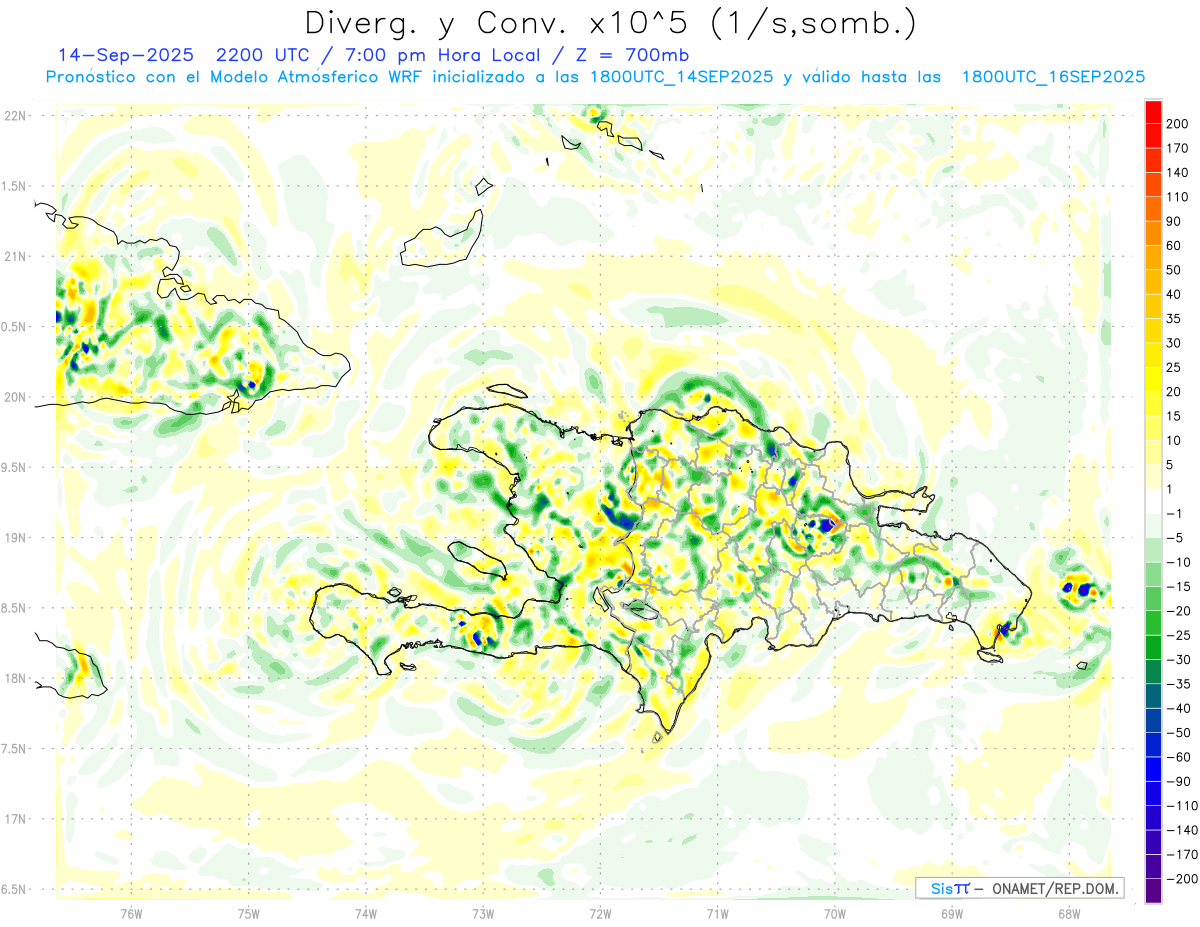Viewport: 1200px width, 927px height.
Task: Click the 1.5N latitude label
Action: 15,186
